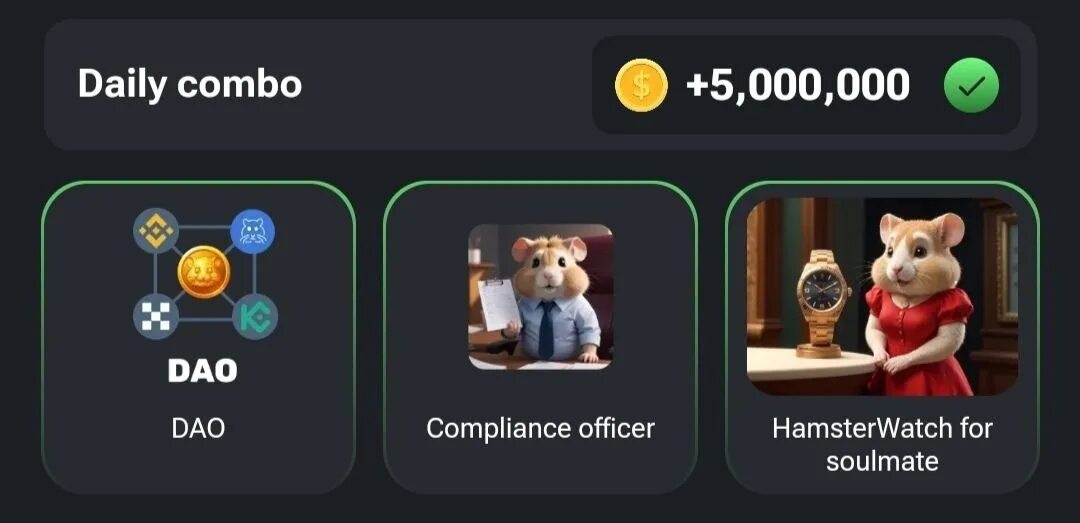Screen dimensions: 1080x523
Task: Click the hamster in blue shirt image
Action: [541, 297]
